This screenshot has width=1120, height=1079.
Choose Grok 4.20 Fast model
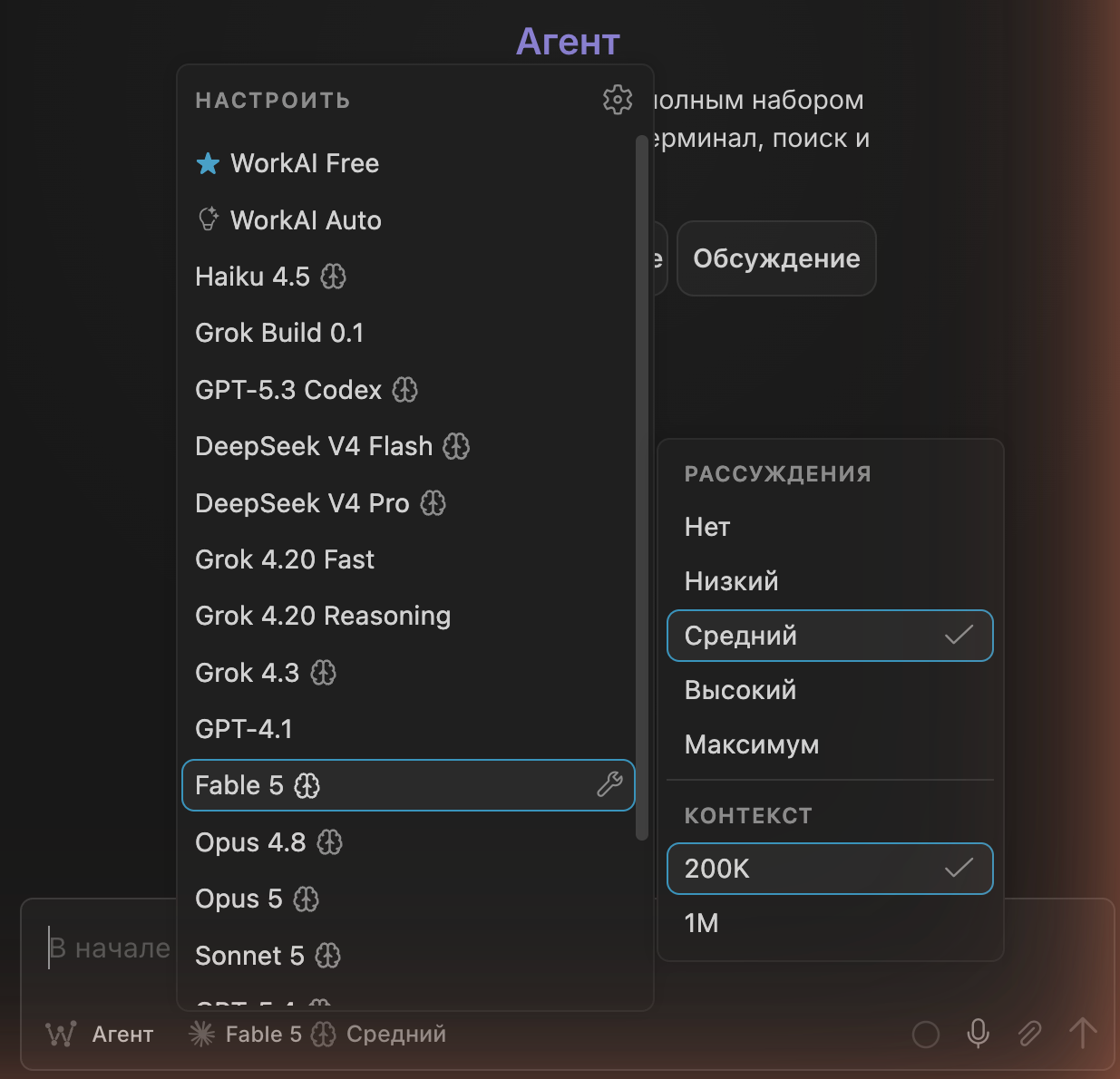pyautogui.click(x=408, y=559)
